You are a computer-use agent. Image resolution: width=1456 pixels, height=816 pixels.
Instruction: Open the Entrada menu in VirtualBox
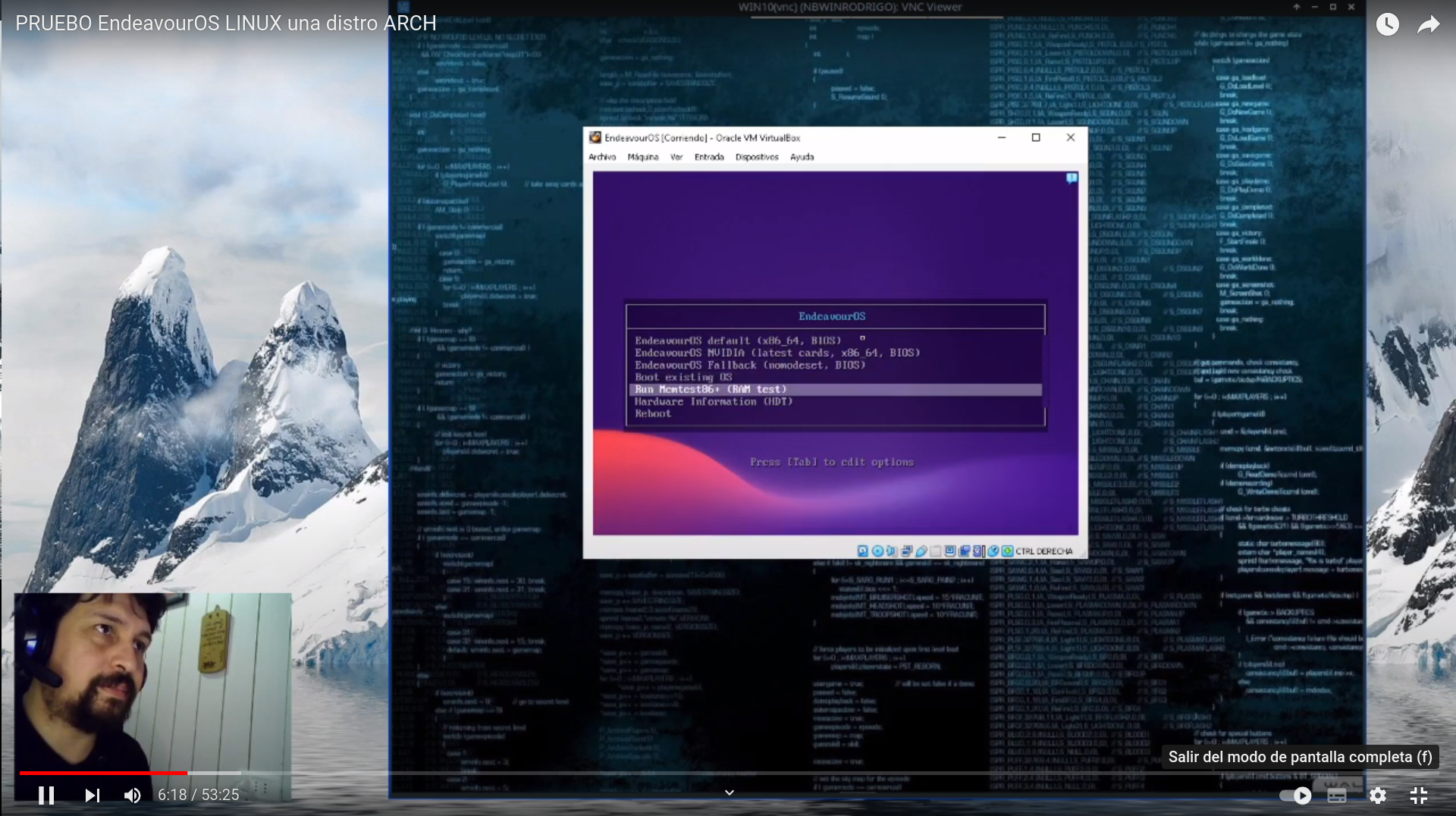click(x=709, y=157)
